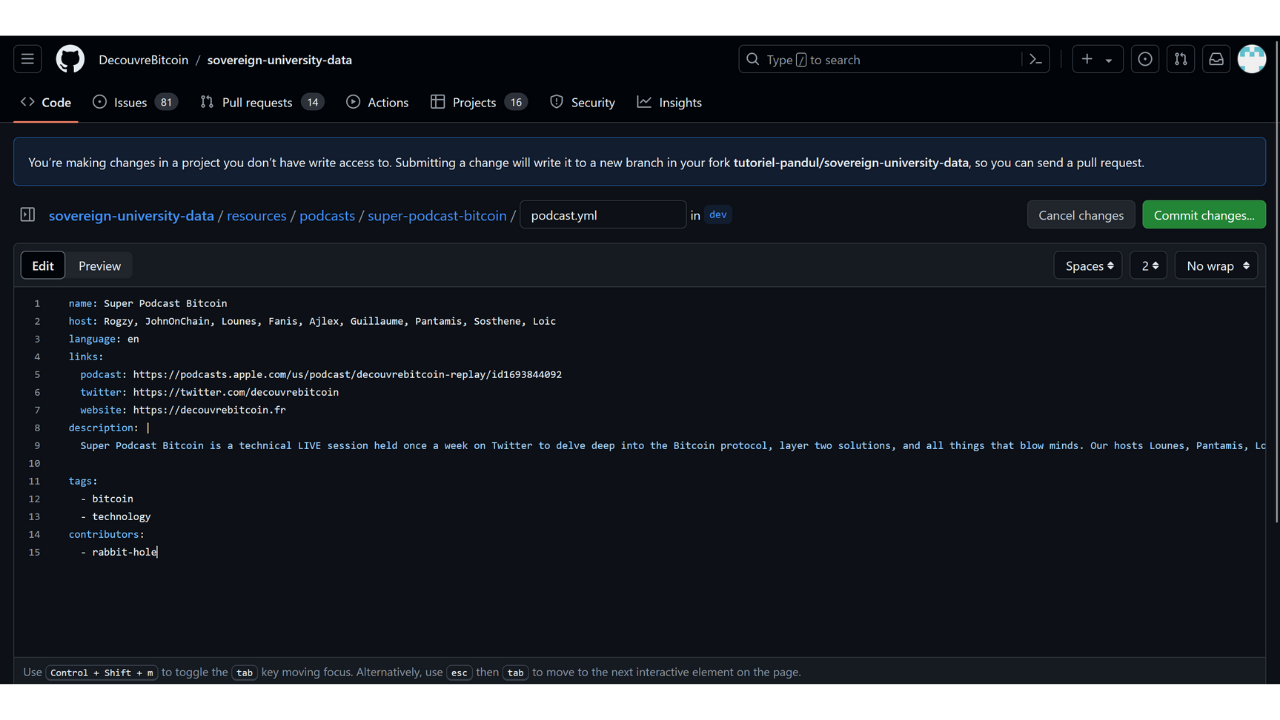This screenshot has height=720, width=1280.
Task: Click the Apple podcast URL on line 5
Action: tap(347, 374)
